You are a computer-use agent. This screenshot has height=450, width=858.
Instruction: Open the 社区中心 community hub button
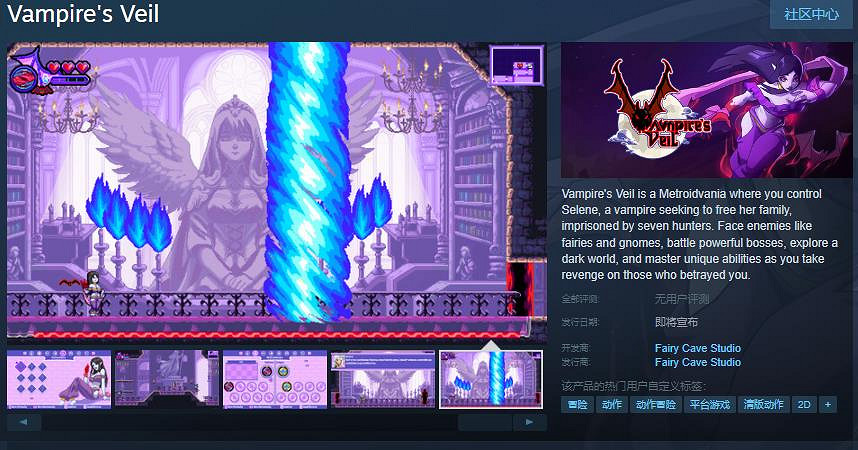(x=811, y=14)
